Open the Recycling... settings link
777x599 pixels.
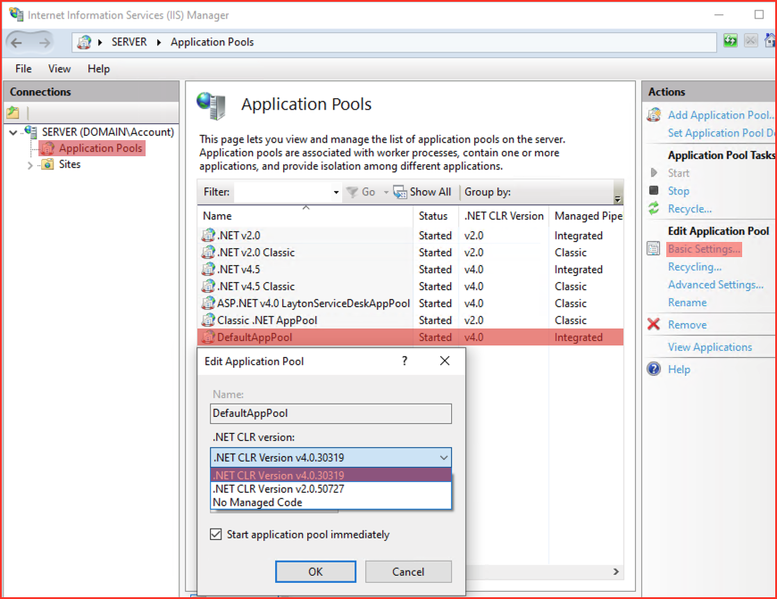[694, 267]
